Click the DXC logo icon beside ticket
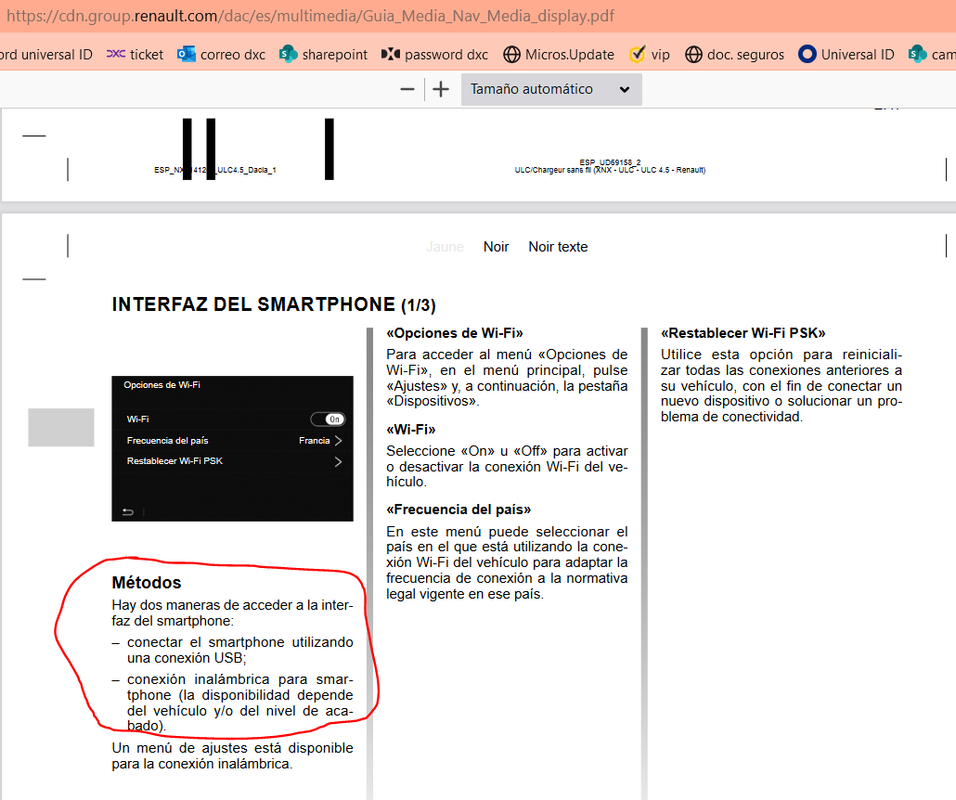The image size is (956, 800). (115, 54)
